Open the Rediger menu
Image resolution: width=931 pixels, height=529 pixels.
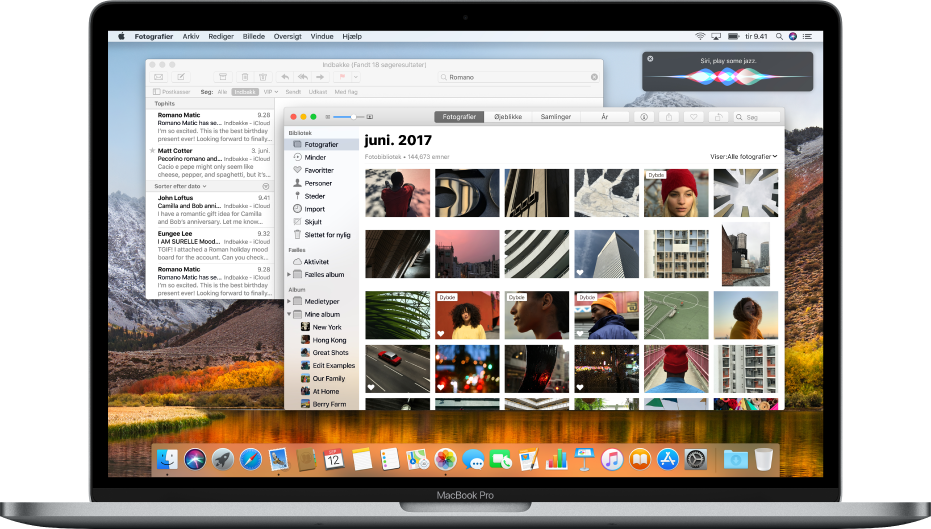click(x=221, y=36)
